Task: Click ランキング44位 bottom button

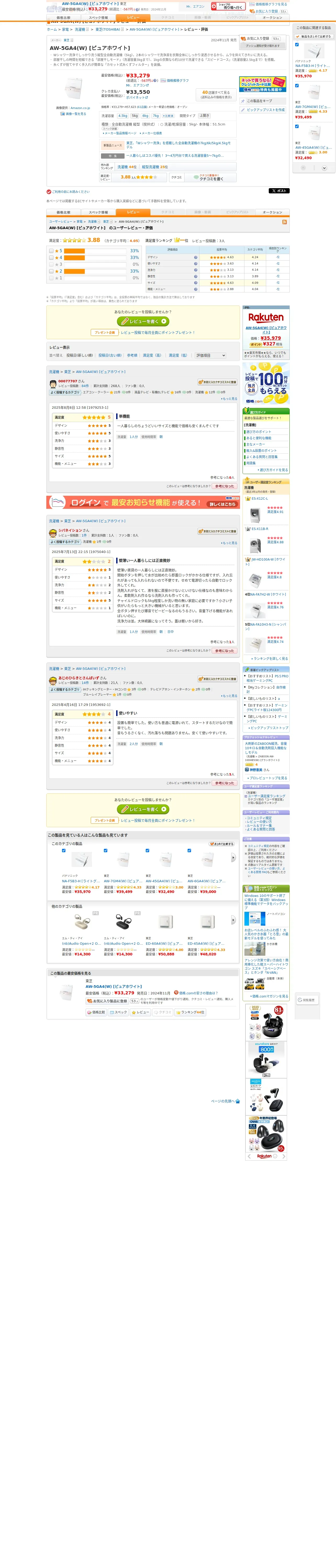Action: pyautogui.click(x=190, y=1012)
